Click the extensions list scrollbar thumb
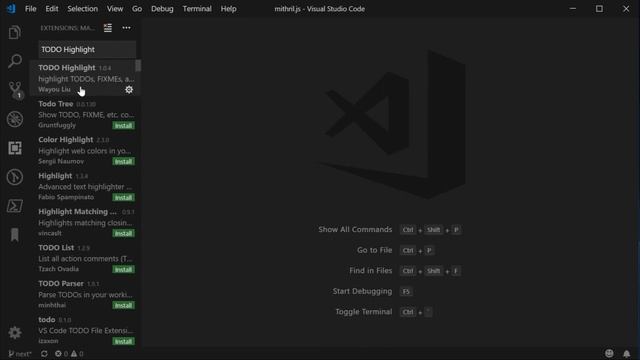This screenshot has height=360, width=640. [x=138, y=65]
